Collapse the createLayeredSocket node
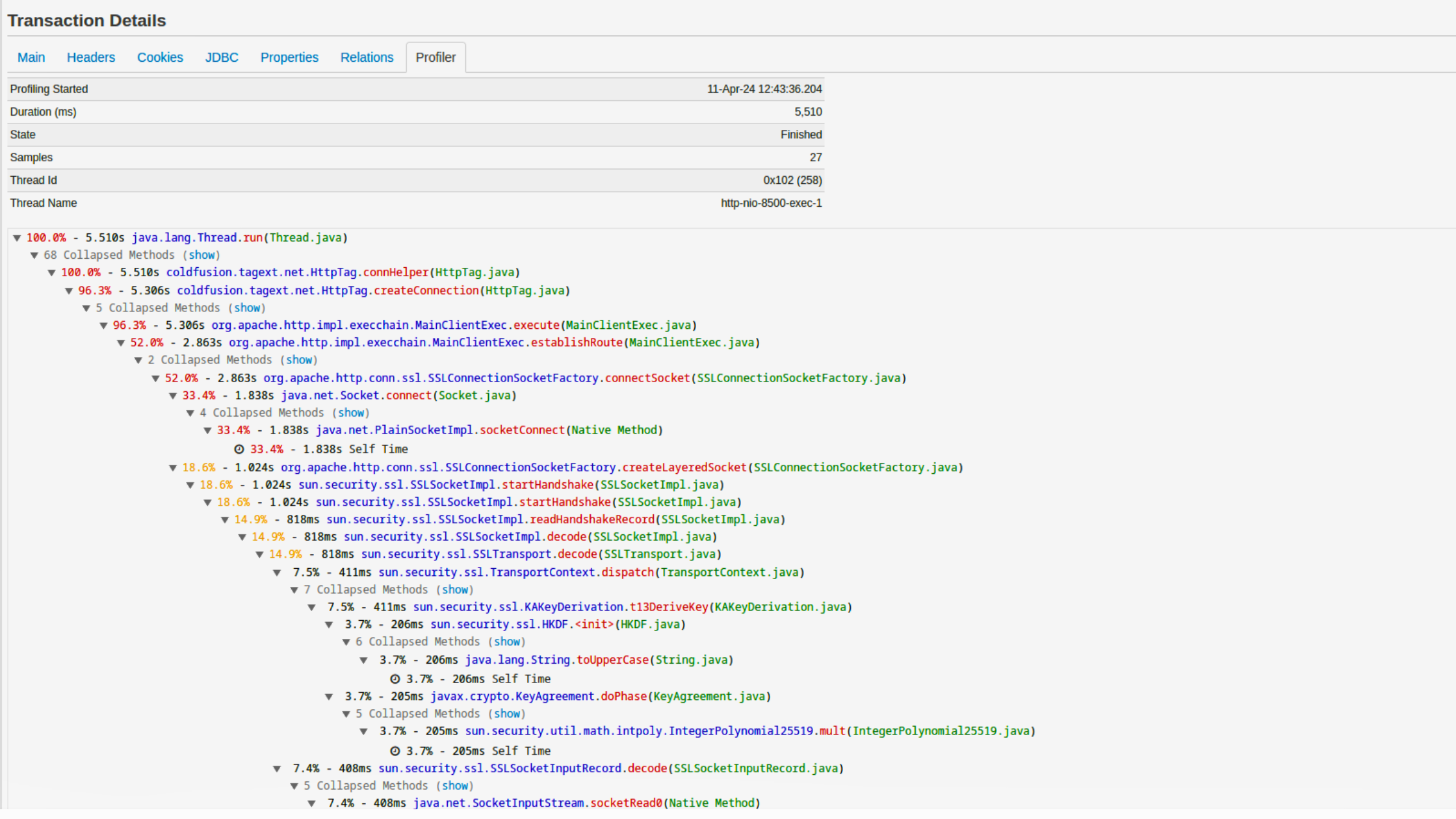 (x=173, y=468)
